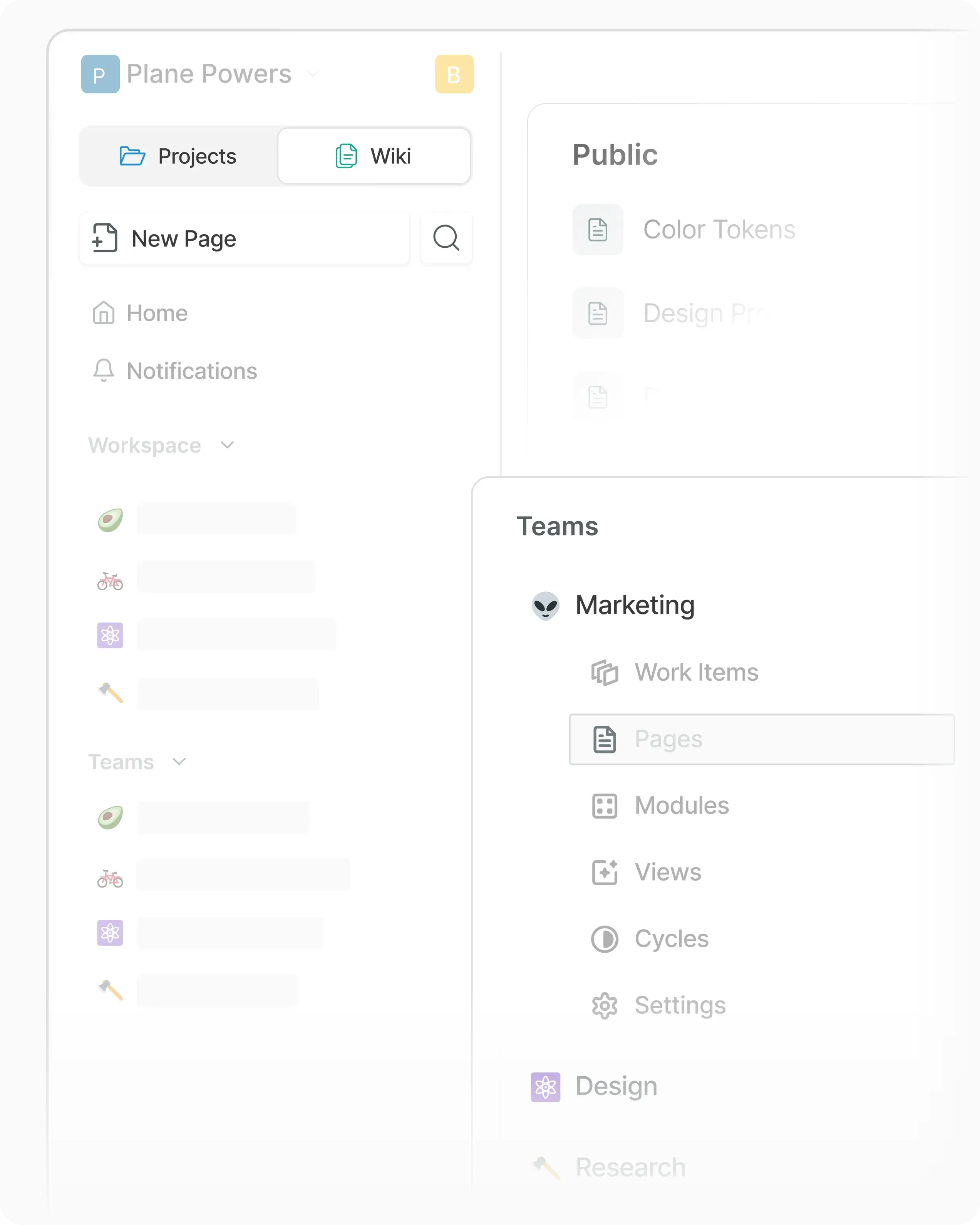Expand the Design team item
This screenshot has width=980, height=1225.
(616, 1086)
